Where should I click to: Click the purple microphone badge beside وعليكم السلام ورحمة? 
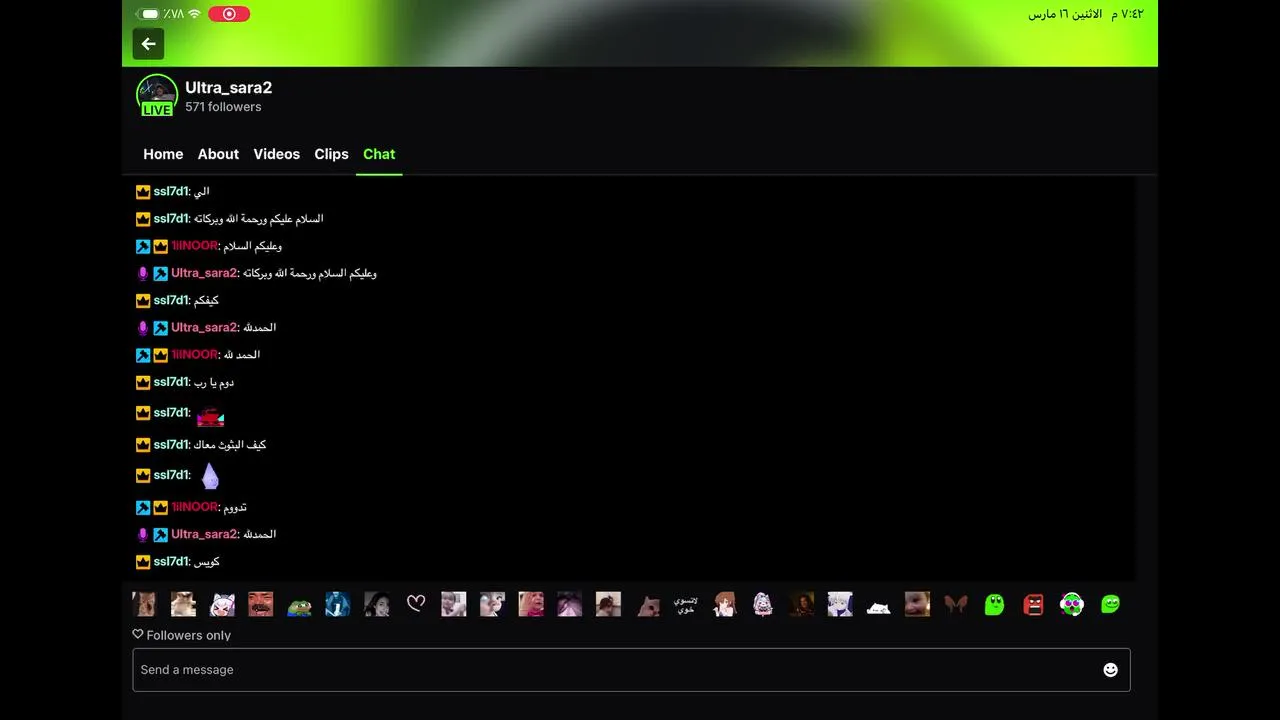143,273
